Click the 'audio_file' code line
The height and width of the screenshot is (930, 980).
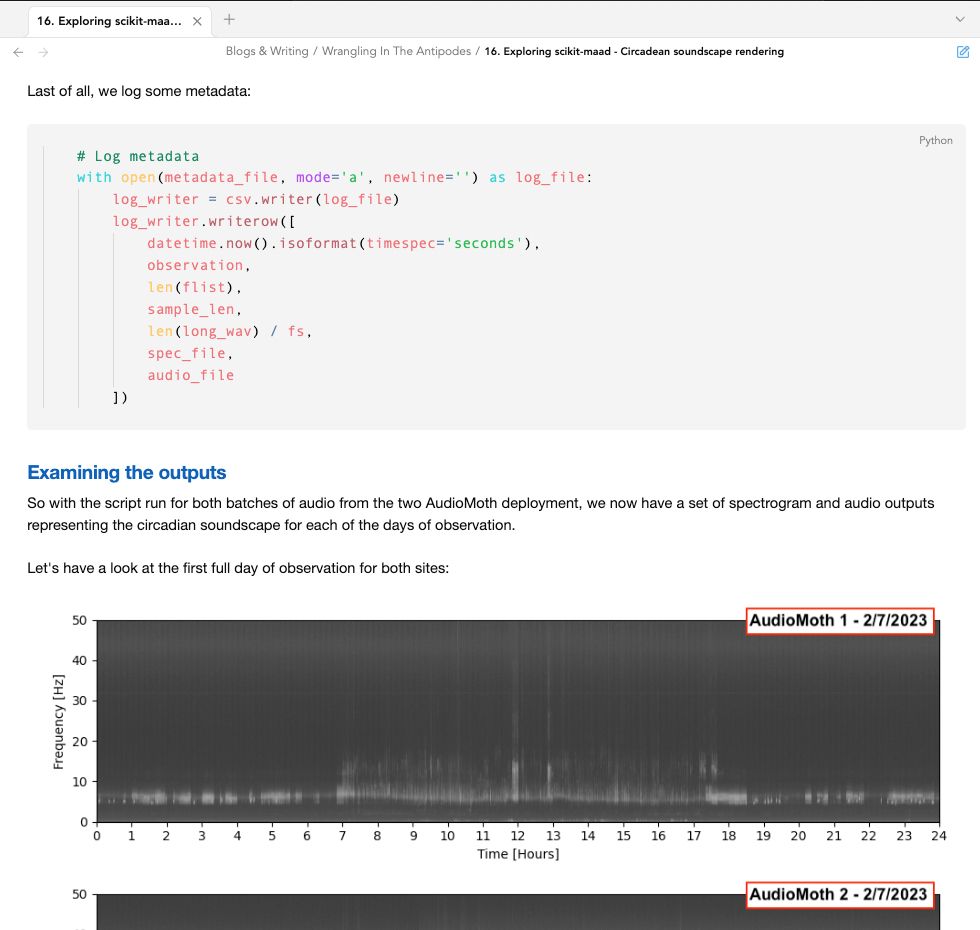coord(191,376)
